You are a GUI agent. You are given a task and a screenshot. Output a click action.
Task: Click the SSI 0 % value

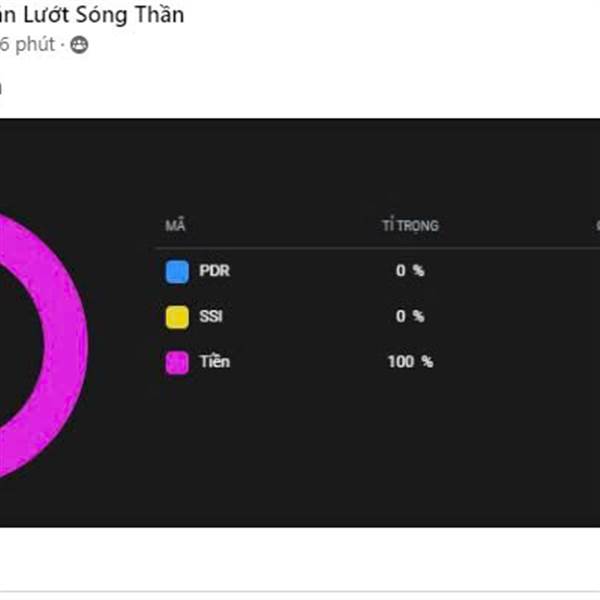tap(410, 316)
